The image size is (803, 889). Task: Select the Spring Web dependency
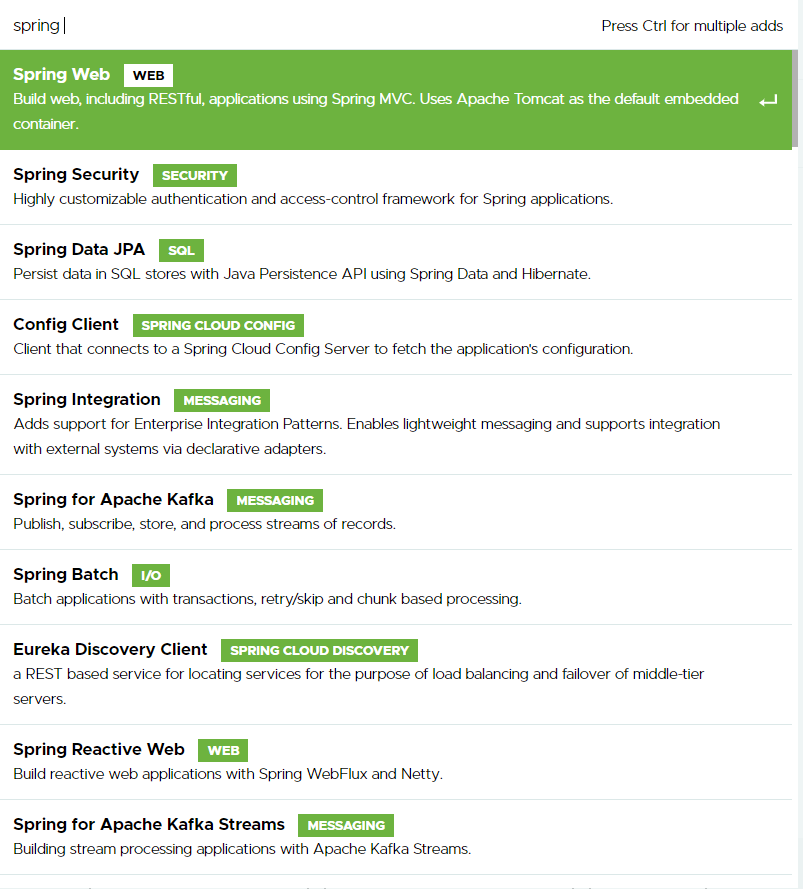coord(396,100)
